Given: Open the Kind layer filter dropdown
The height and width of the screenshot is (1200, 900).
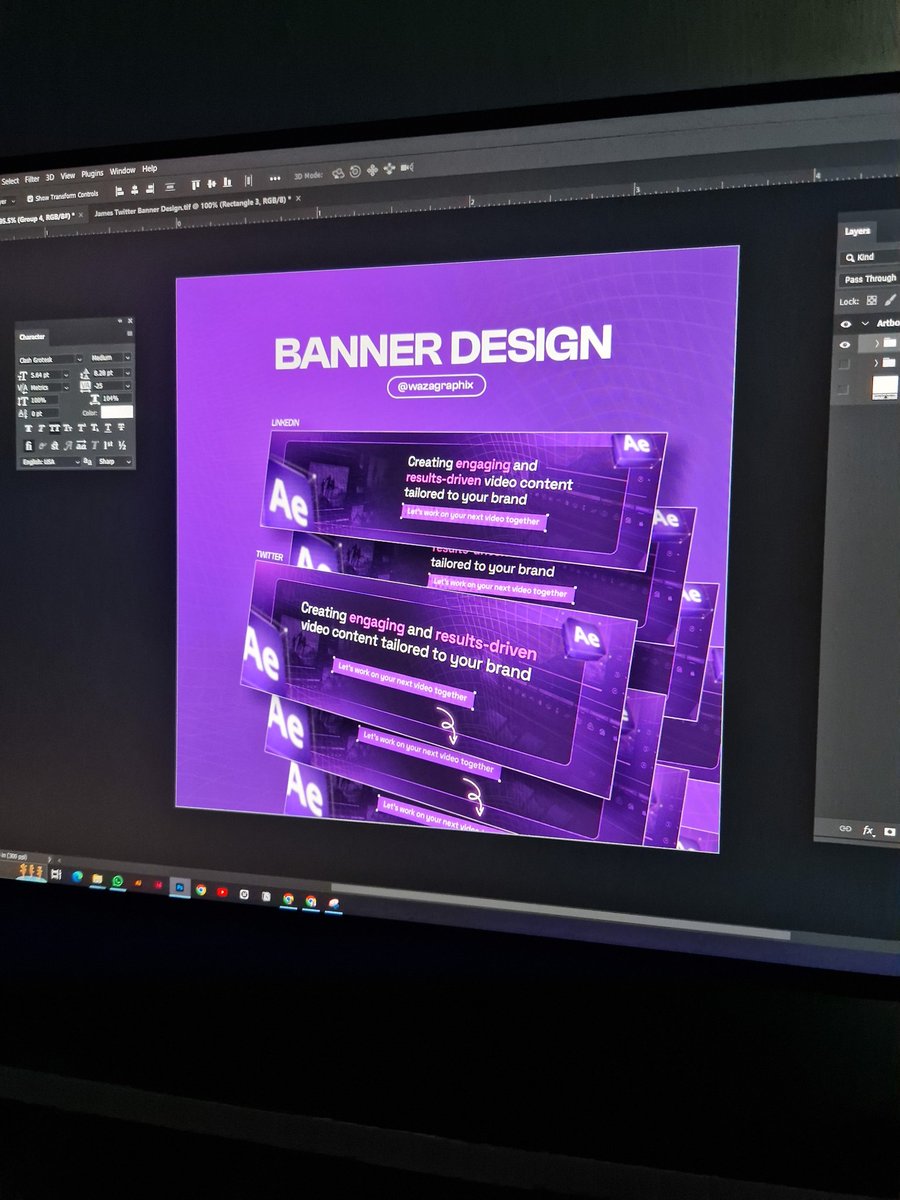Looking at the screenshot, I should point(870,257).
